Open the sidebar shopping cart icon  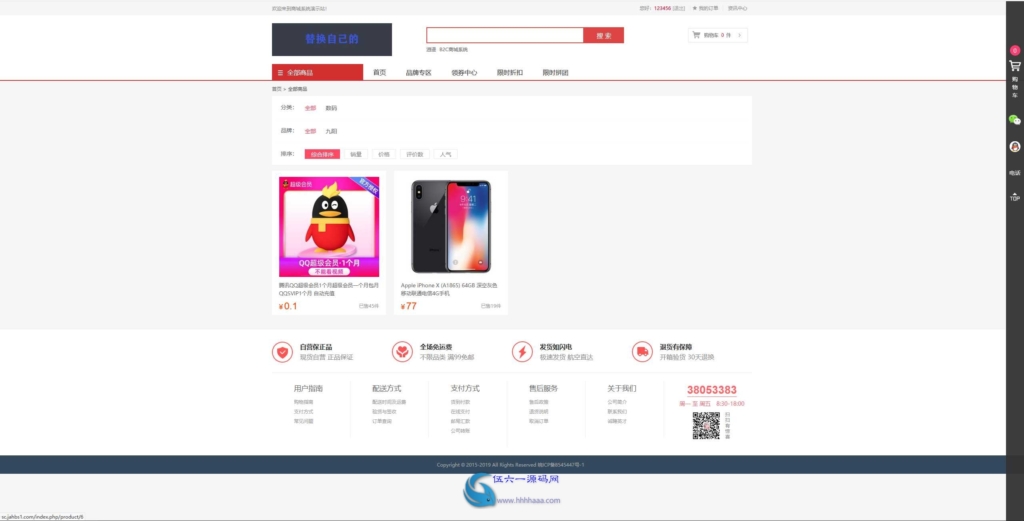coord(1014,66)
